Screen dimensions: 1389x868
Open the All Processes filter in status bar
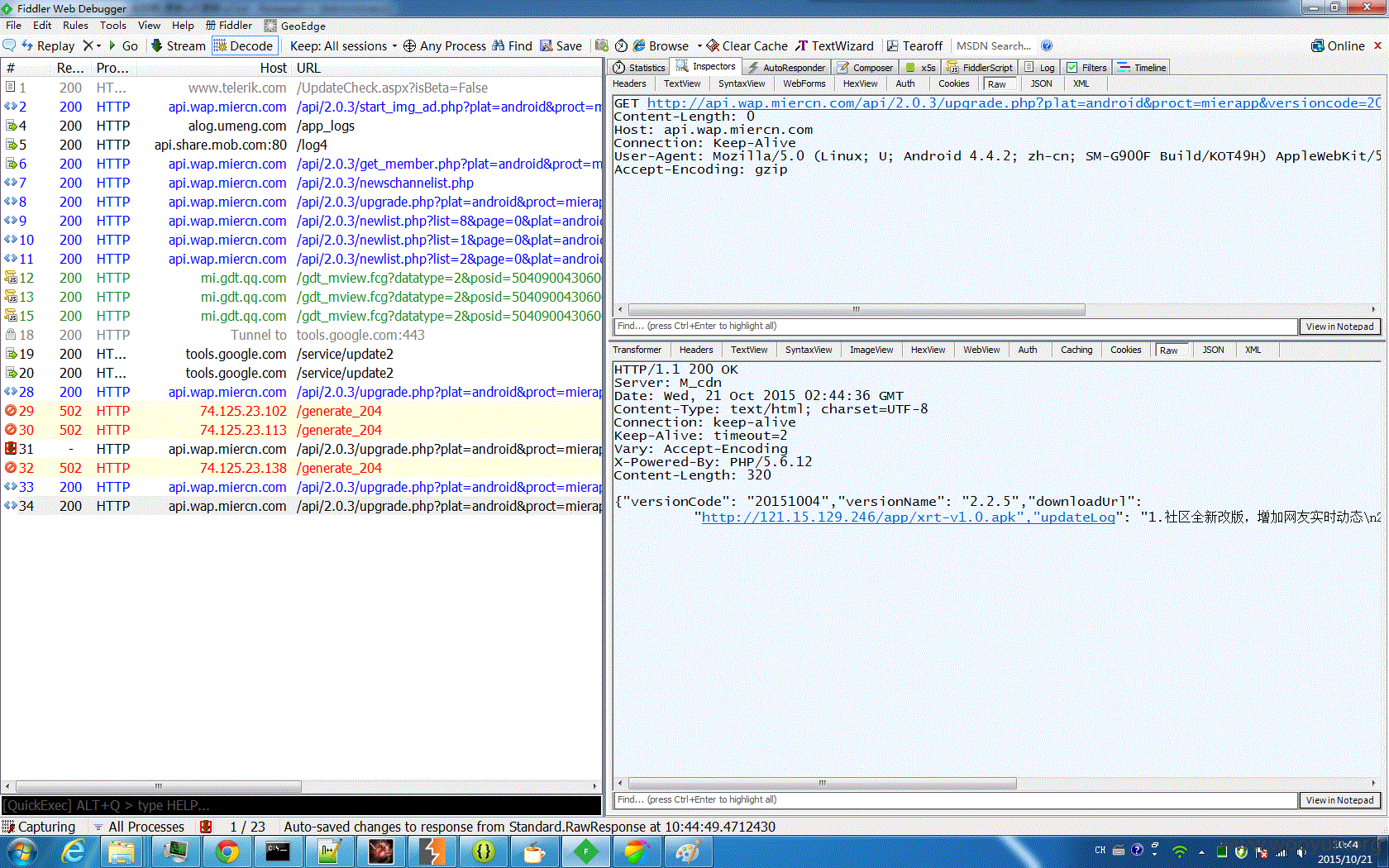coord(139,827)
